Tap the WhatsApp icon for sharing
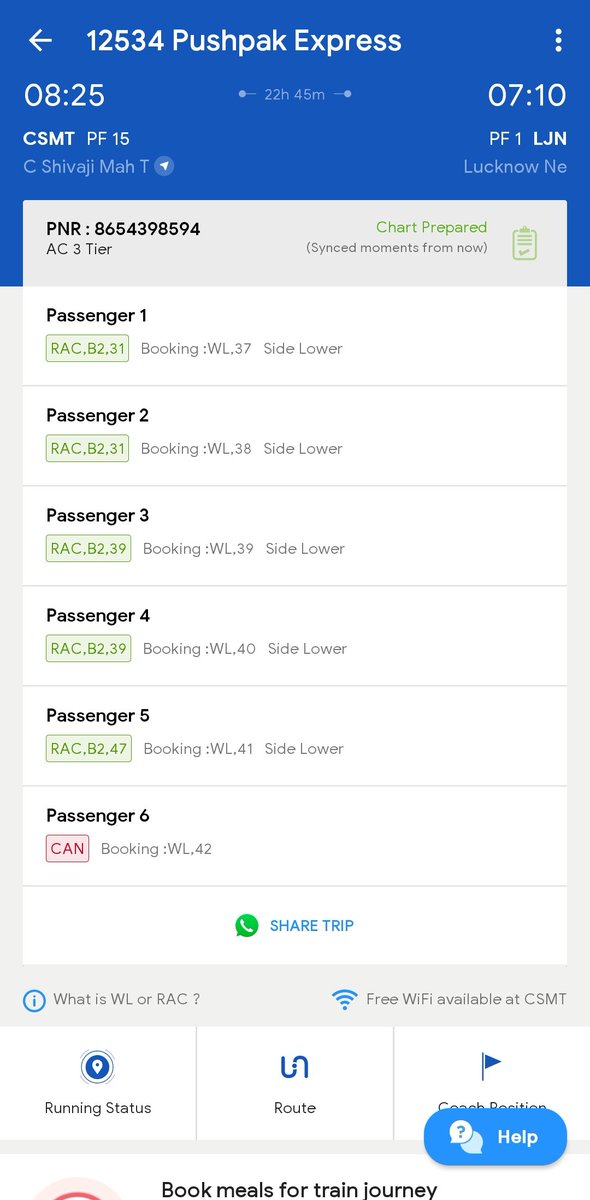Screen dimensions: 590x1200 click(x=247, y=925)
